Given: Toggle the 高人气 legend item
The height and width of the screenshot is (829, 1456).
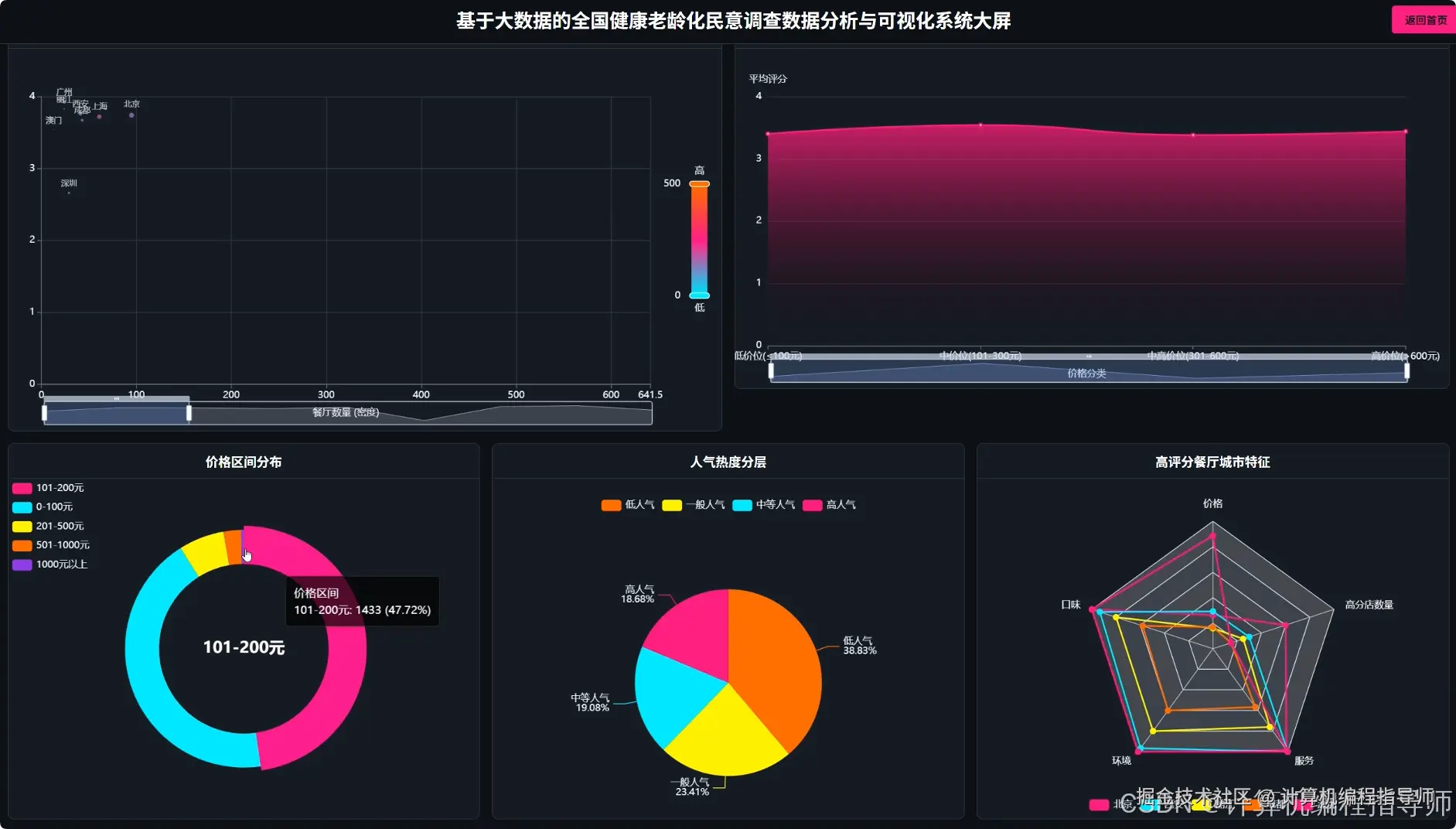Looking at the screenshot, I should (829, 505).
